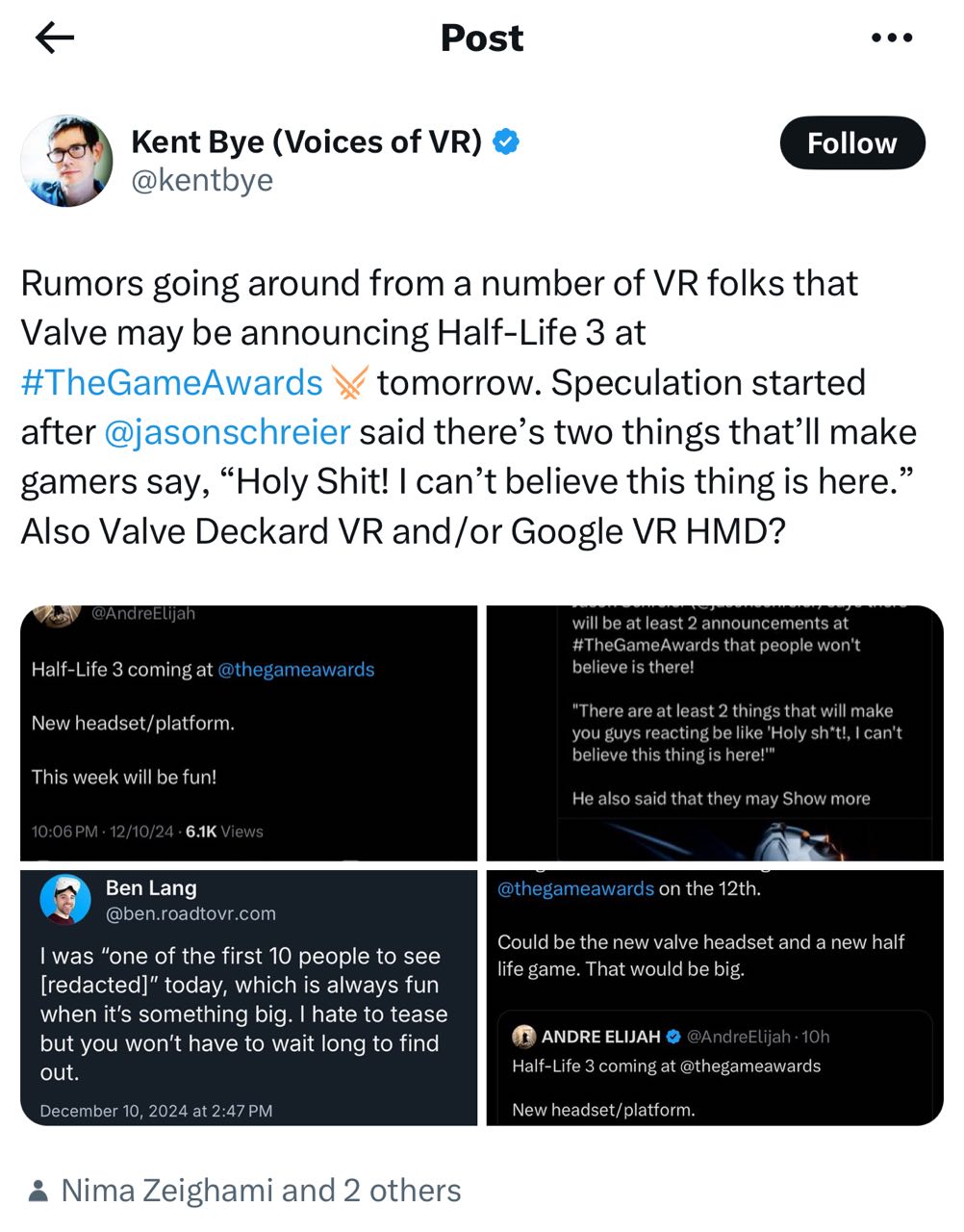Click the "Post" header title
964x1232 pixels.
click(481, 38)
